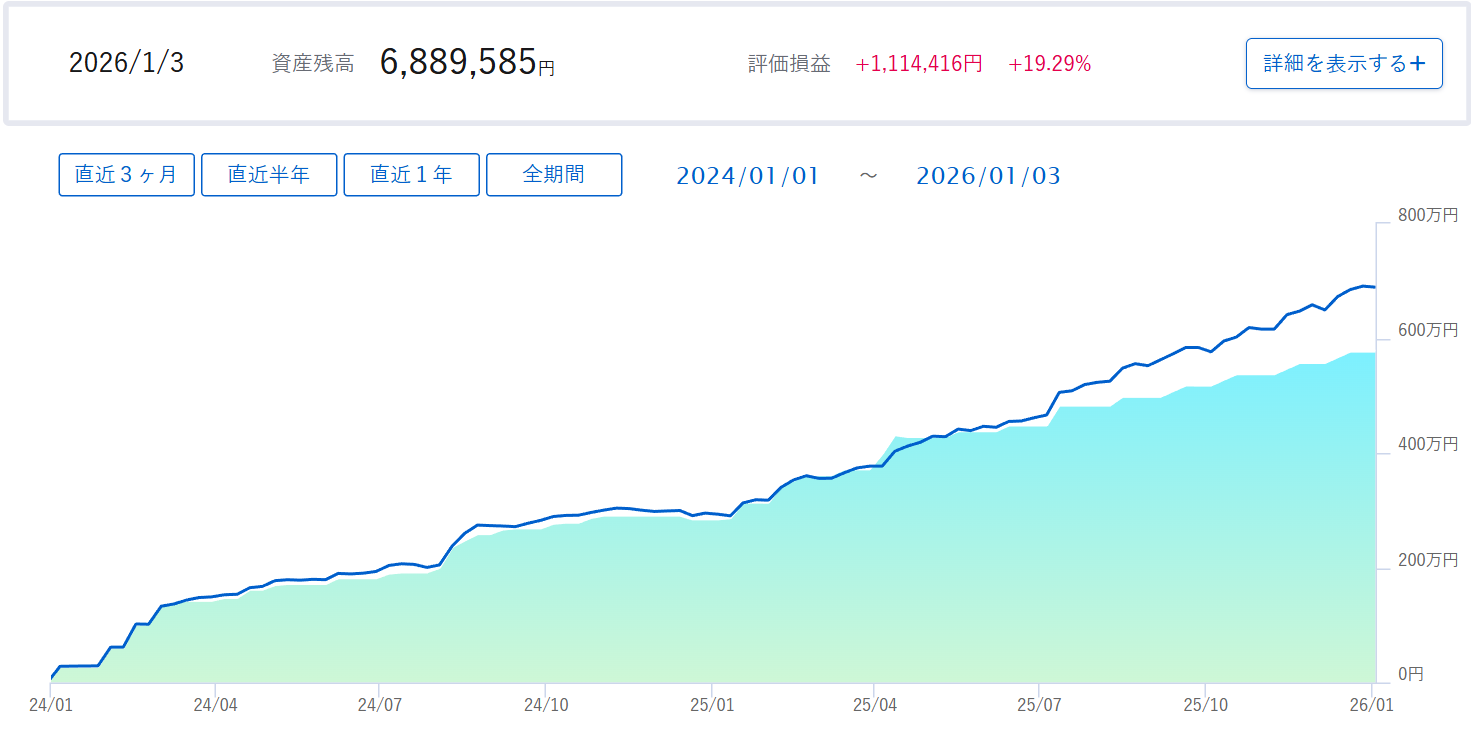
Task: Expand details with 詳細を表示する＋ button
Action: click(x=1343, y=63)
